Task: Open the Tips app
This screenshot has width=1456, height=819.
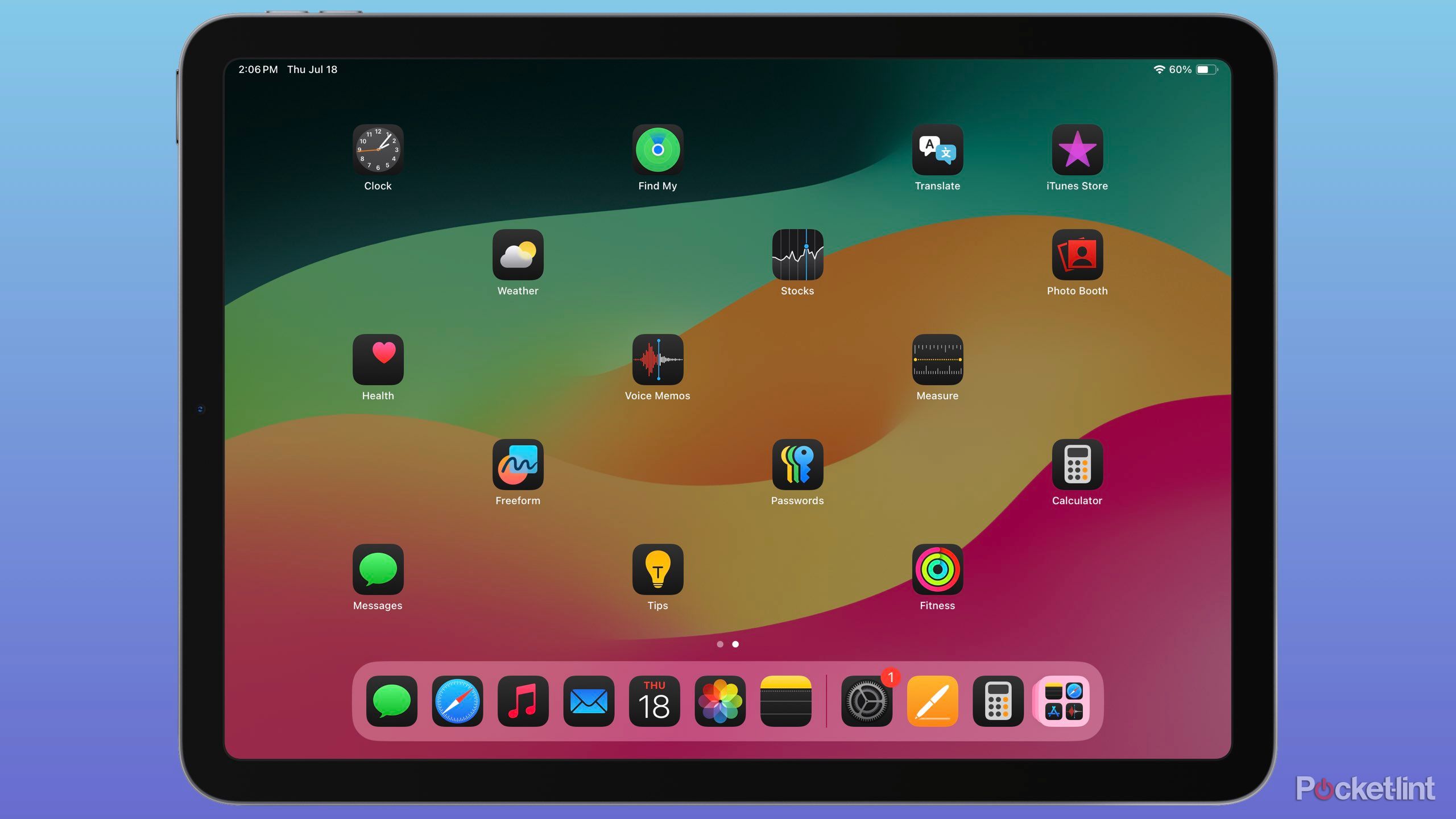Action: pyautogui.click(x=657, y=569)
